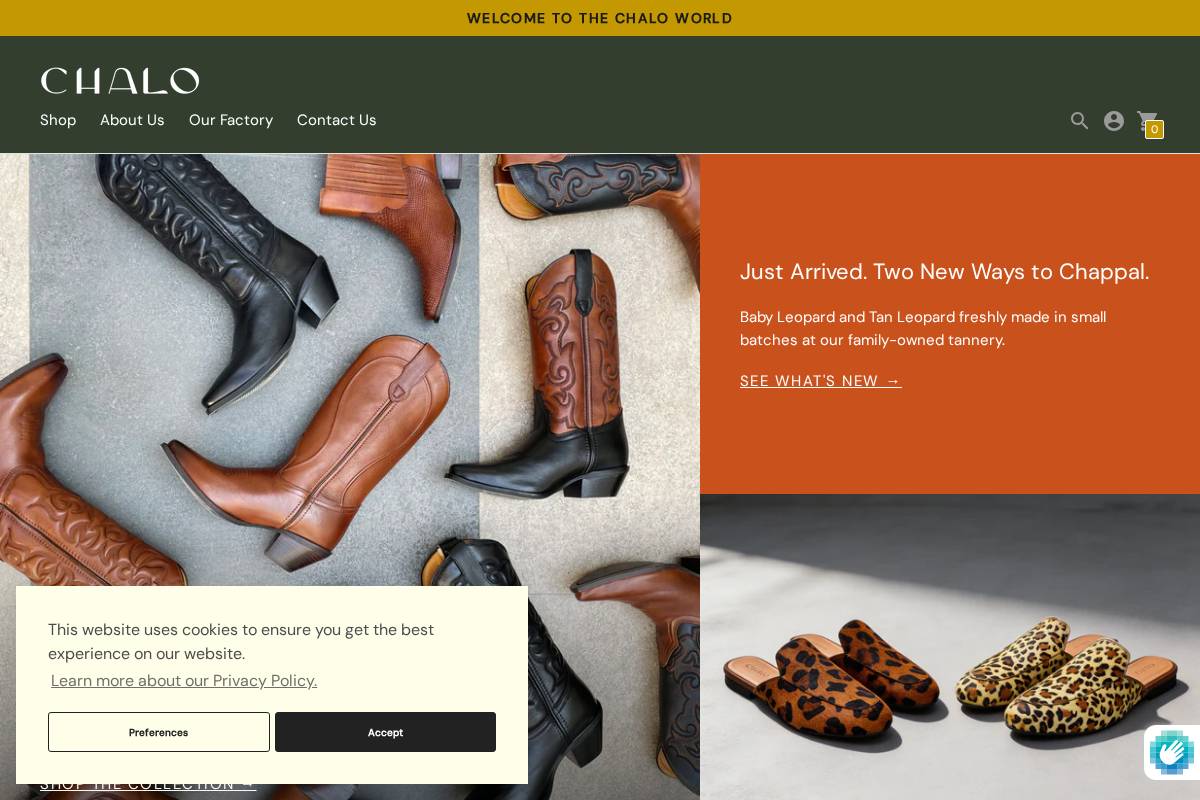
Task: Navigate to Contact Us
Action: point(336,120)
